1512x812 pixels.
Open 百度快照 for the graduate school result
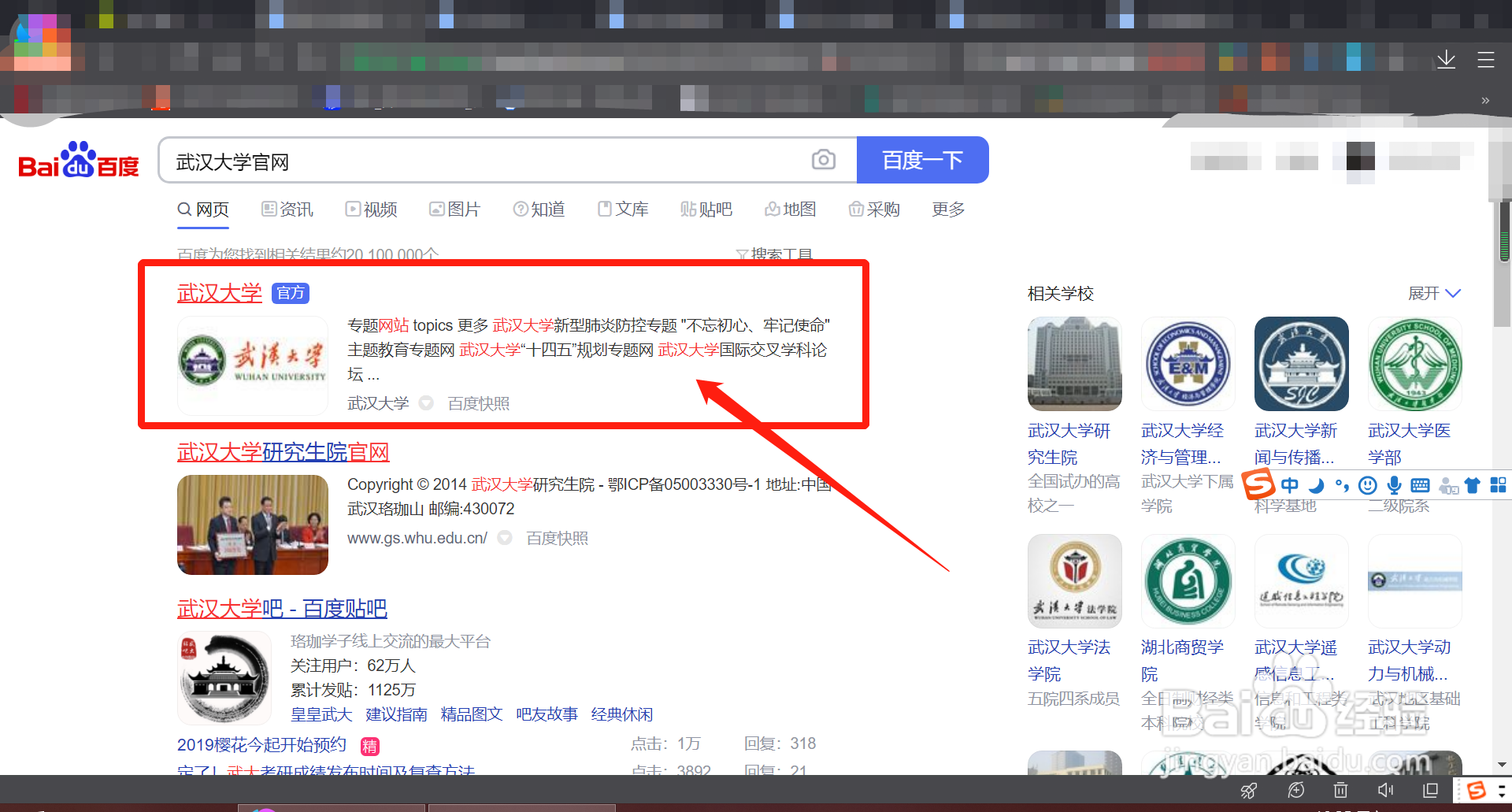coord(557,538)
